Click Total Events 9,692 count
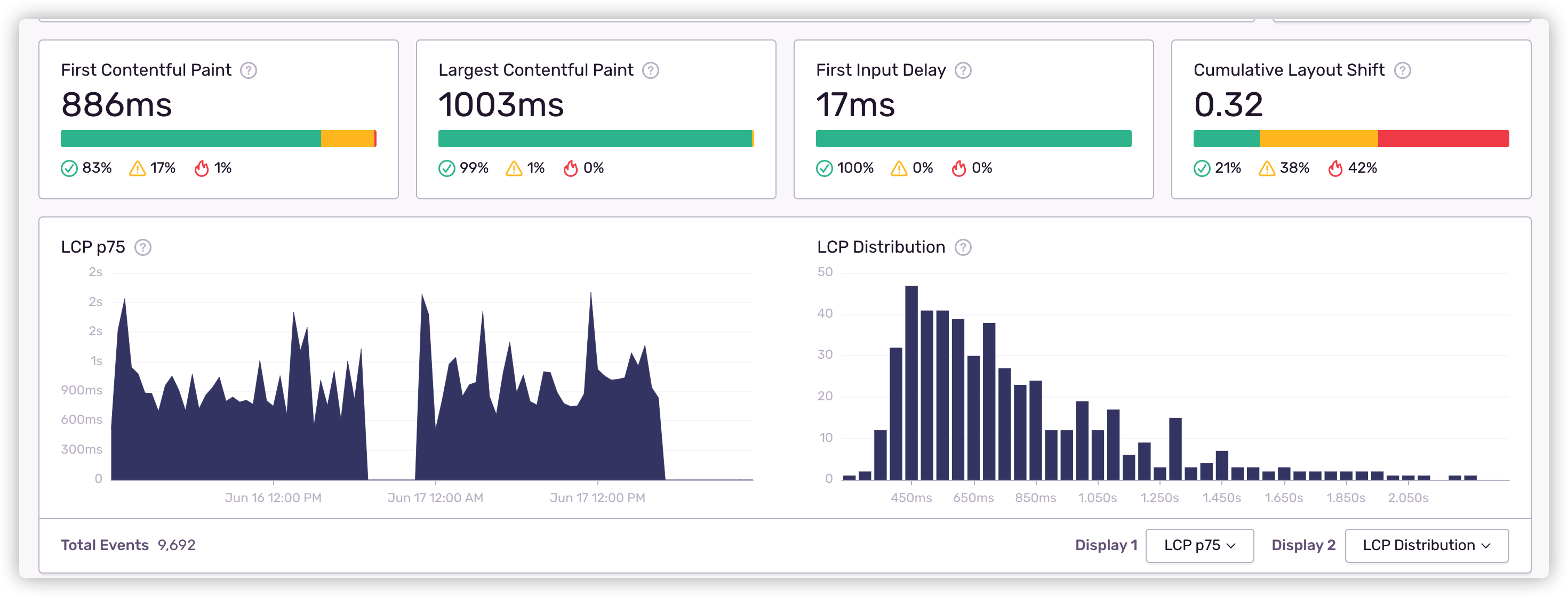1568x597 pixels. click(x=177, y=545)
